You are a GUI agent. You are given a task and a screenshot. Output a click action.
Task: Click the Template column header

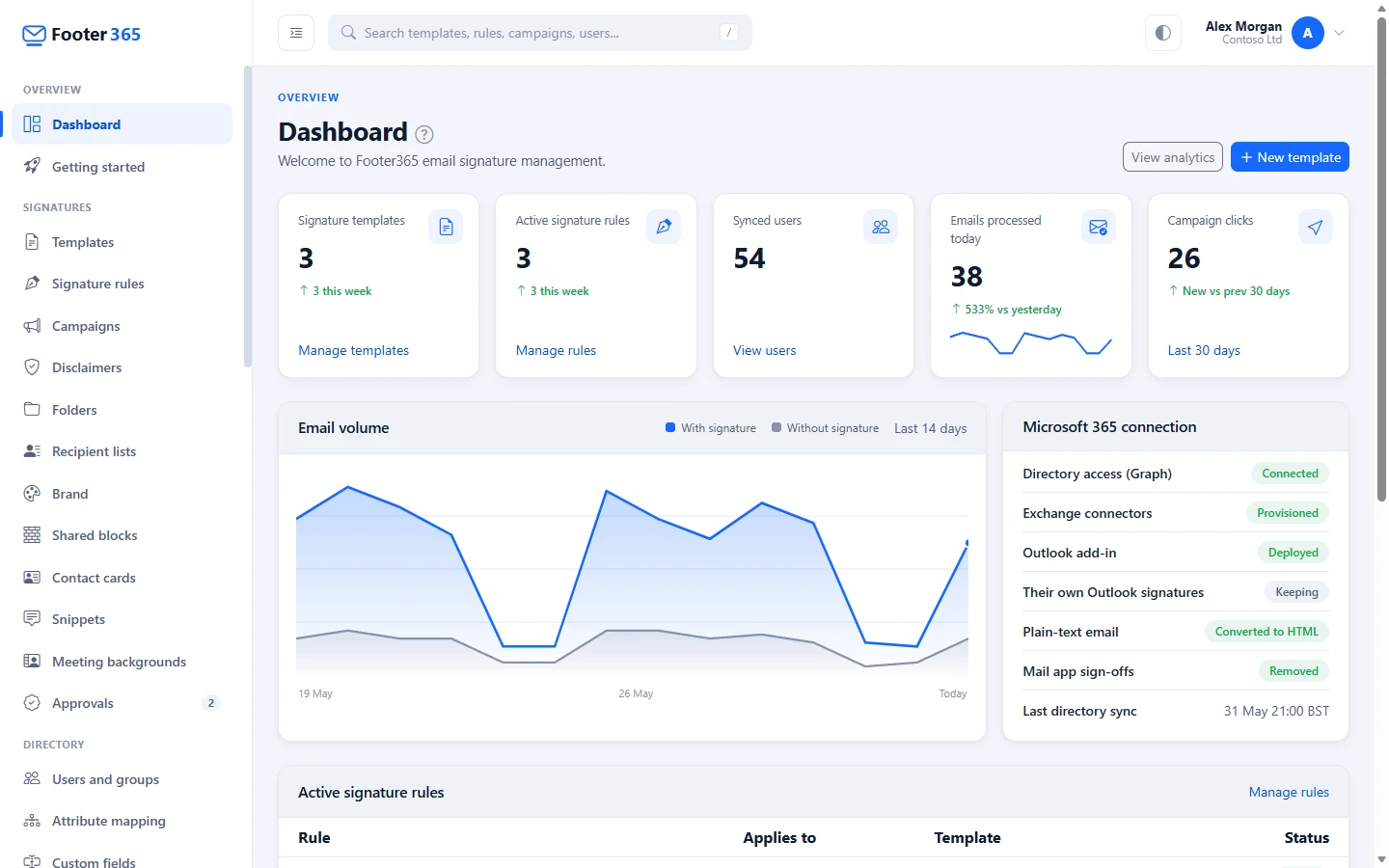(x=967, y=838)
